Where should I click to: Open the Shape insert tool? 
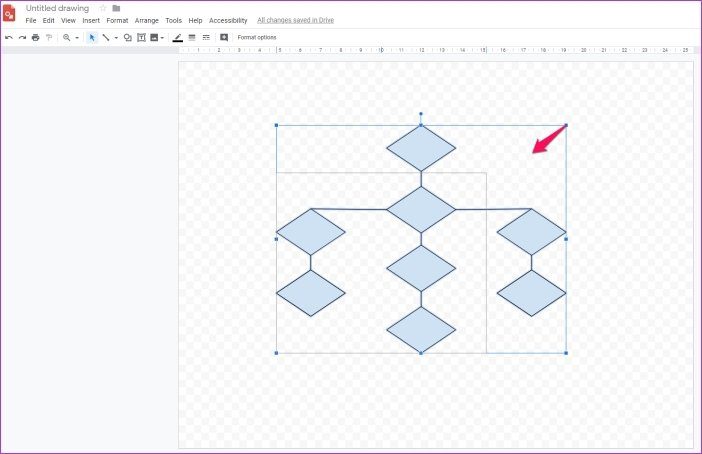128,38
